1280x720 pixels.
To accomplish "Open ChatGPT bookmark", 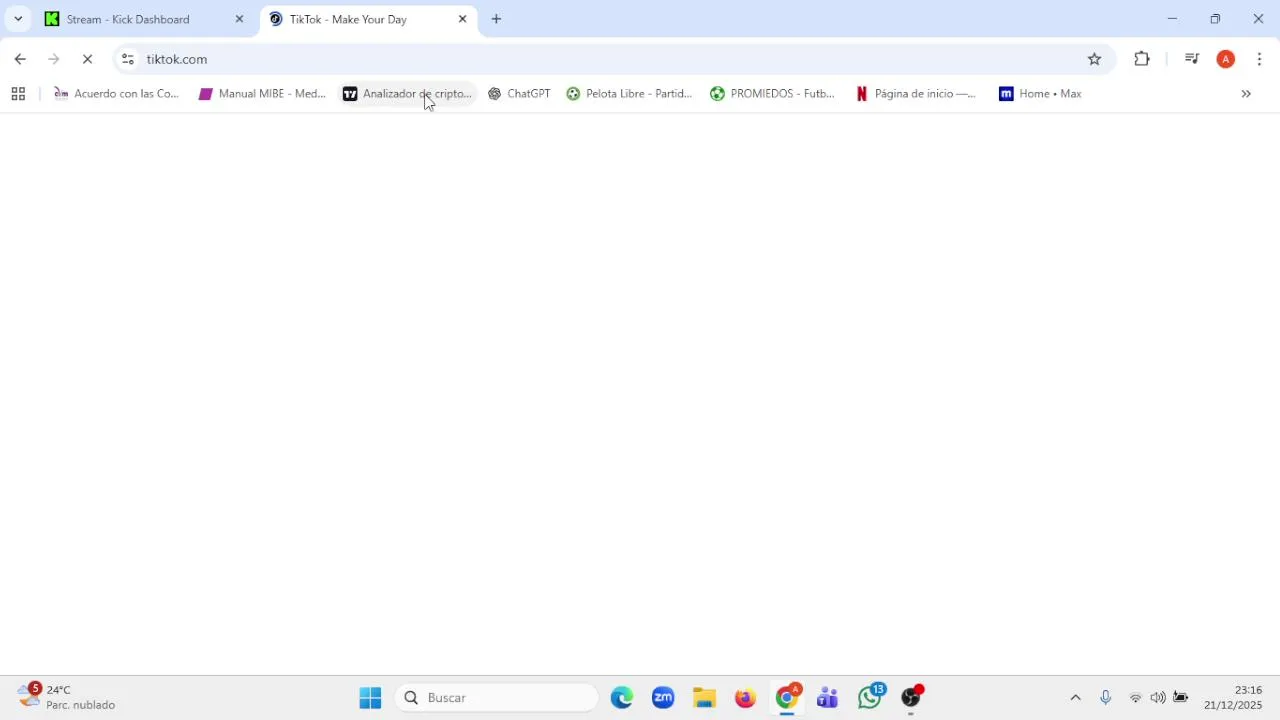I will coord(519,94).
